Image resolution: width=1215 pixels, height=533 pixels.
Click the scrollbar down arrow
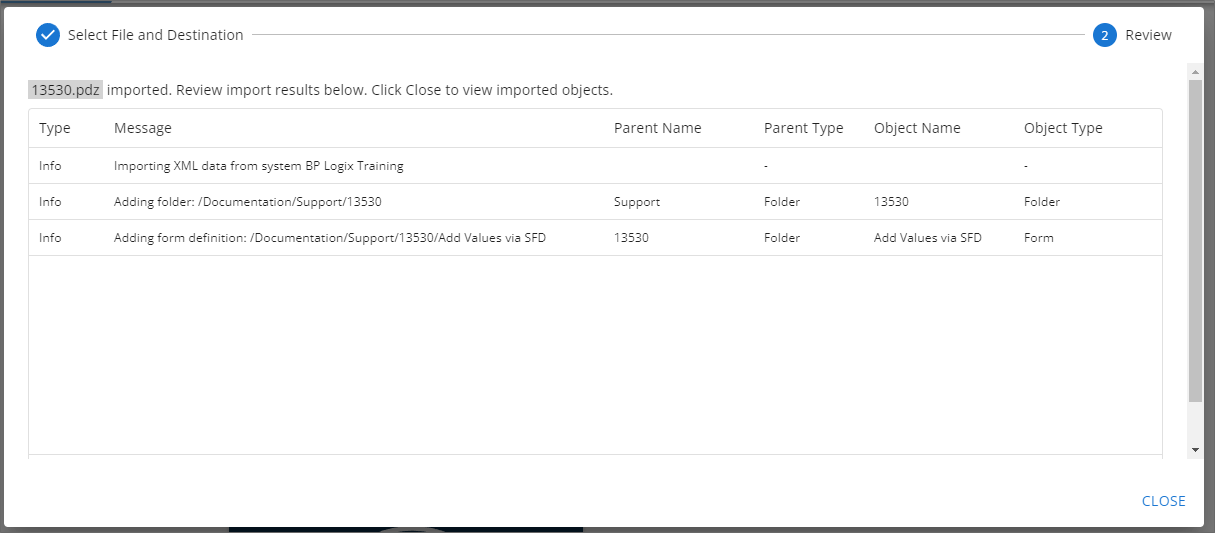[x=1195, y=450]
